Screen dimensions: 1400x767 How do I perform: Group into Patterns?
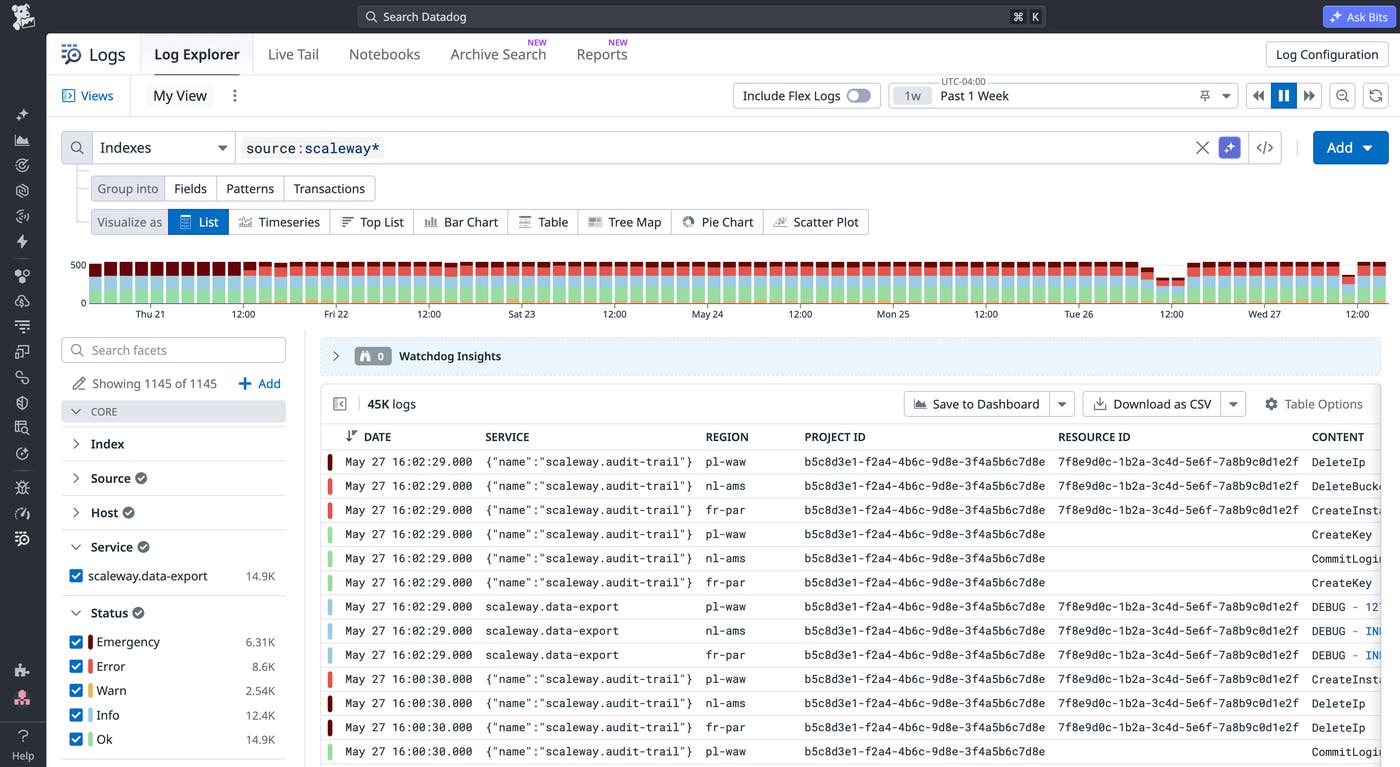pyautogui.click(x=250, y=188)
